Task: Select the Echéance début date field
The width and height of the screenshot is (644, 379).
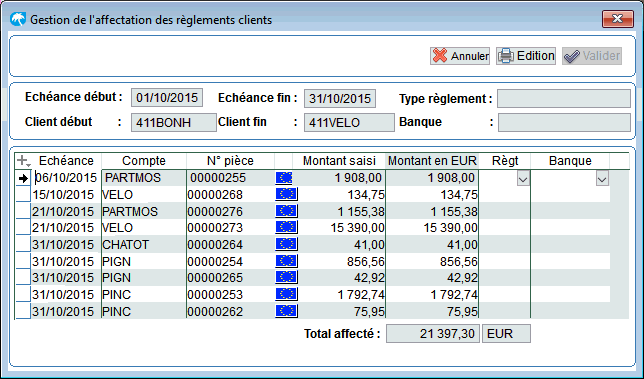Action: coord(167,98)
